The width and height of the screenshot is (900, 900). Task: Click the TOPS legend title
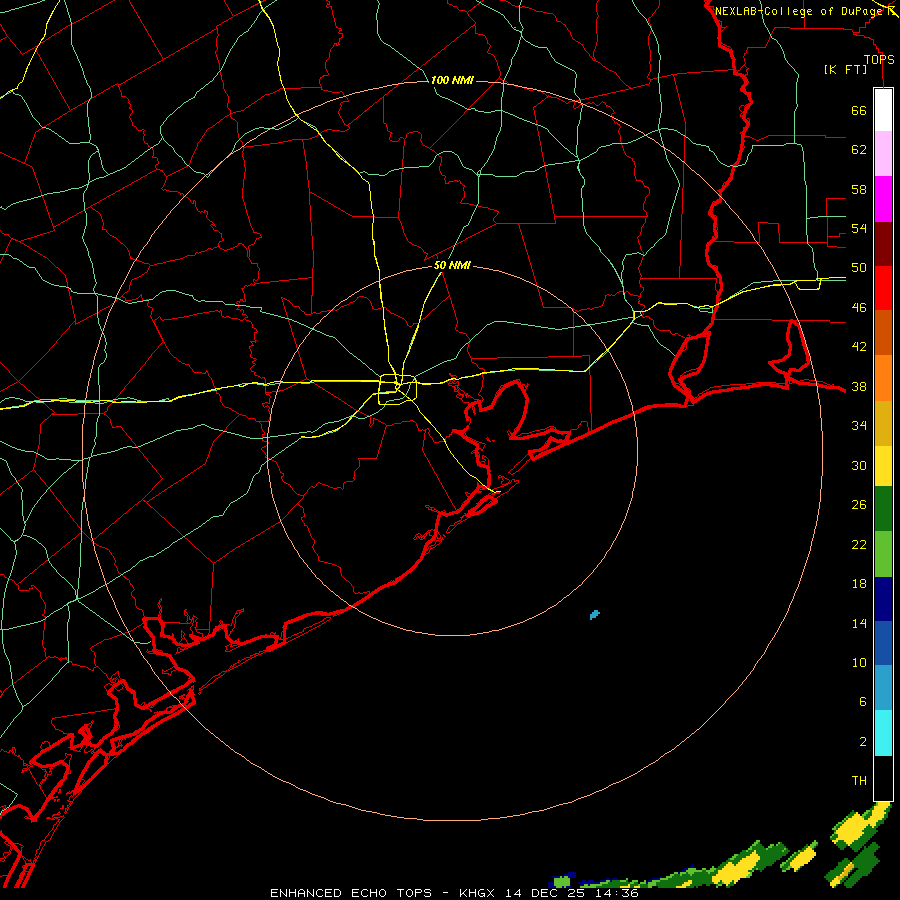coord(879,60)
